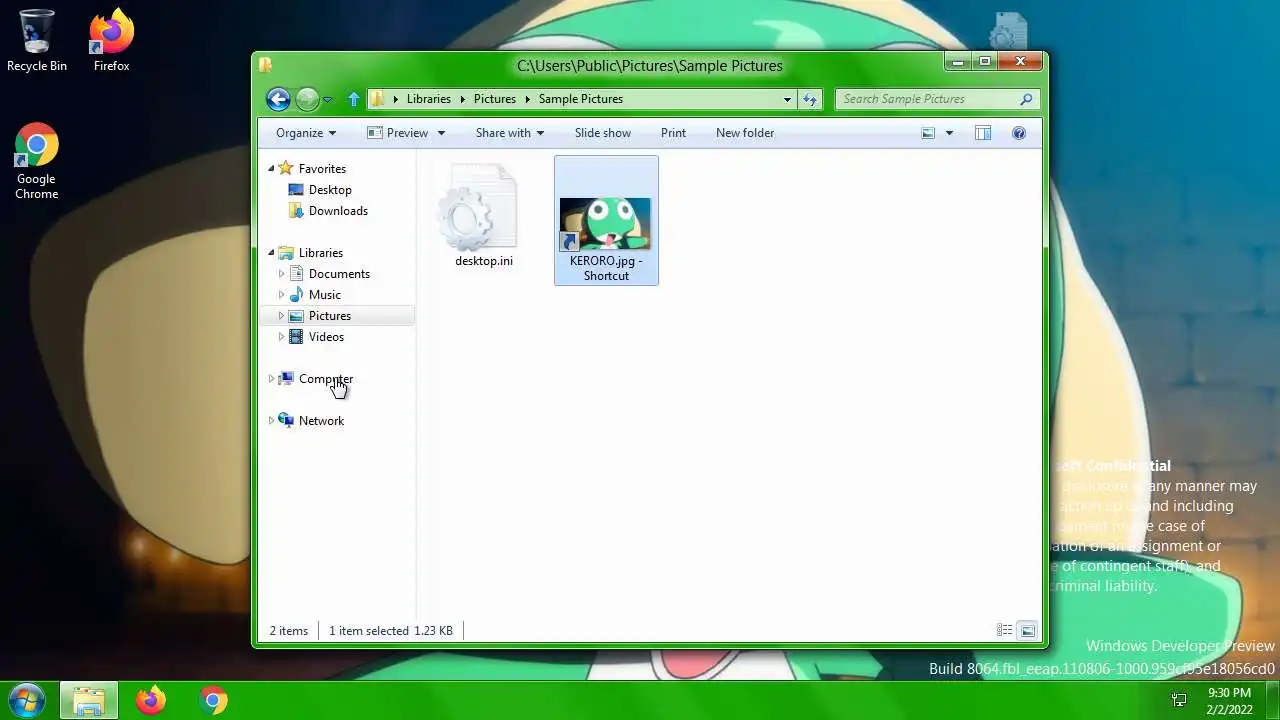The image size is (1280, 720).
Task: Expand the Pictures library node
Action: click(281, 316)
